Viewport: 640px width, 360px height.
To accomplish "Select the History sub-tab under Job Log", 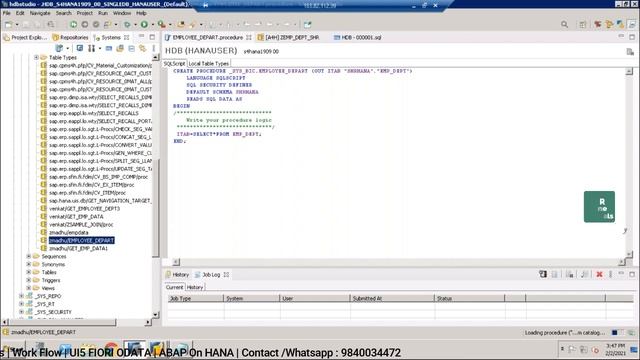I will [195, 287].
